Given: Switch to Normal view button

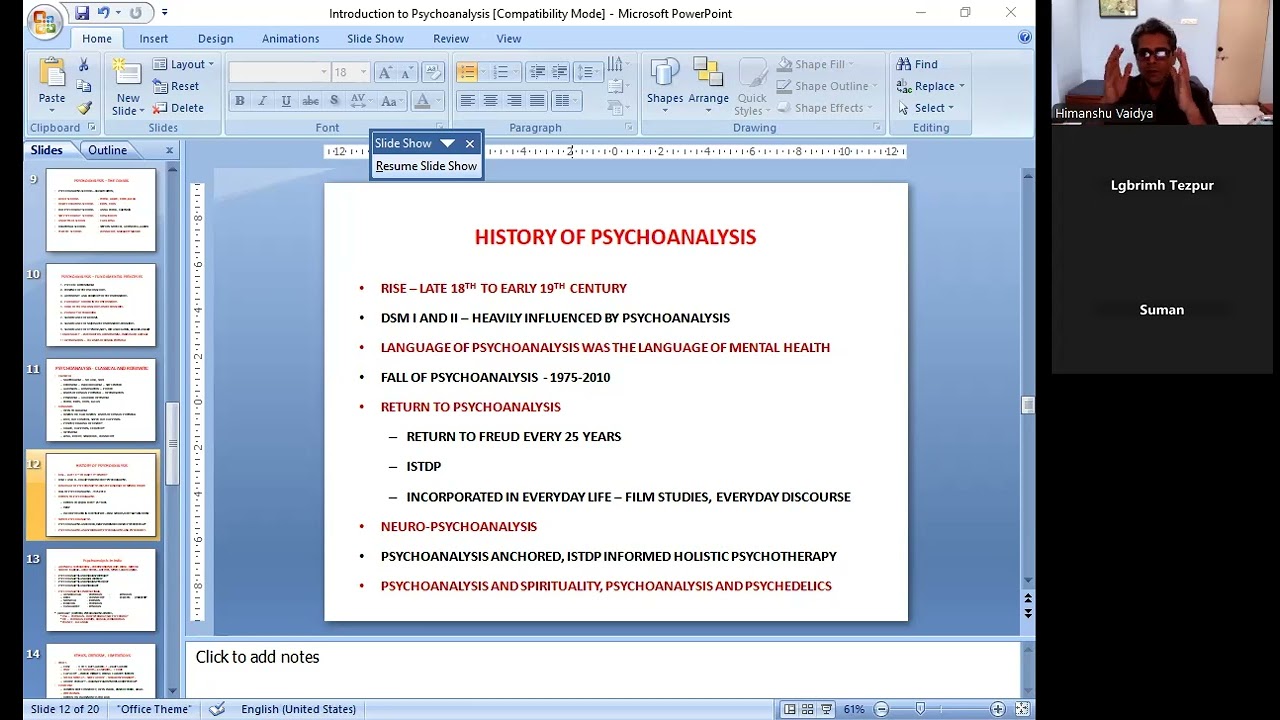Looking at the screenshot, I should coord(789,709).
